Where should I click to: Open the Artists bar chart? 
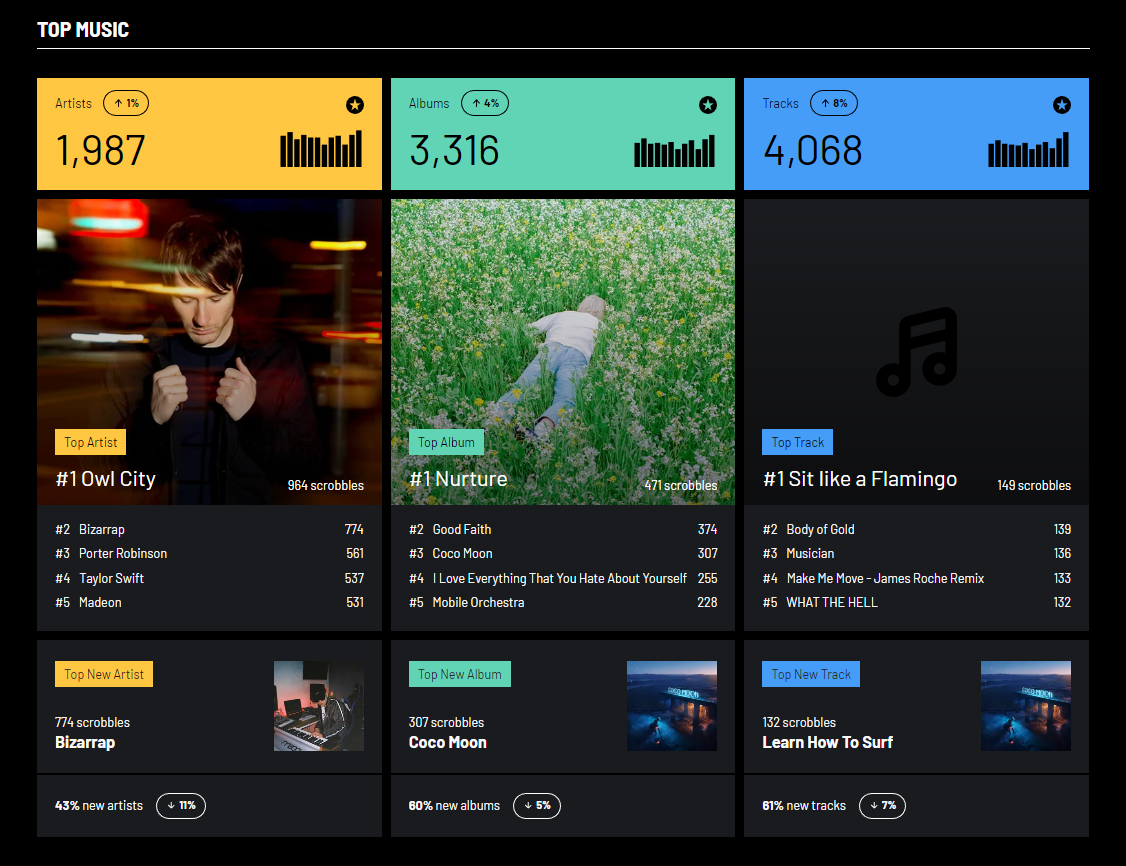pyautogui.click(x=321, y=149)
